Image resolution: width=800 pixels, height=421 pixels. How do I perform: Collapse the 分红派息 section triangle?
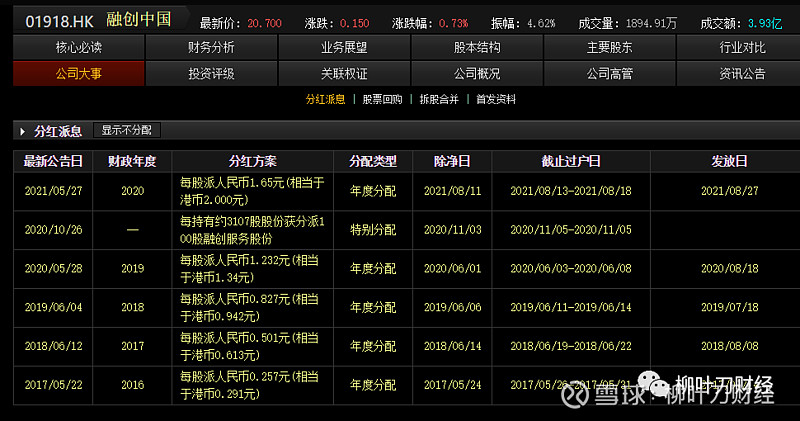coord(22,132)
